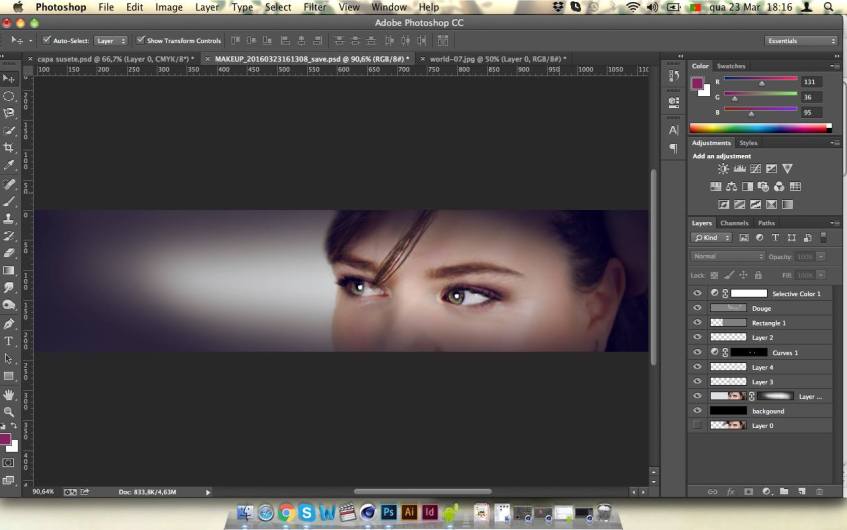Click the foreground color swatch in Color panel

(696, 83)
